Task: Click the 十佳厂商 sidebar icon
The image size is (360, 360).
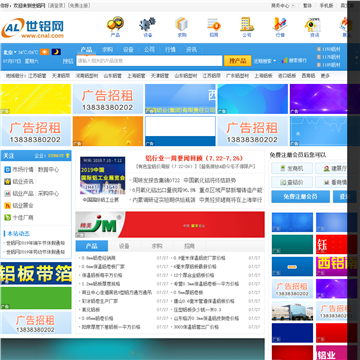Action: pos(7,218)
